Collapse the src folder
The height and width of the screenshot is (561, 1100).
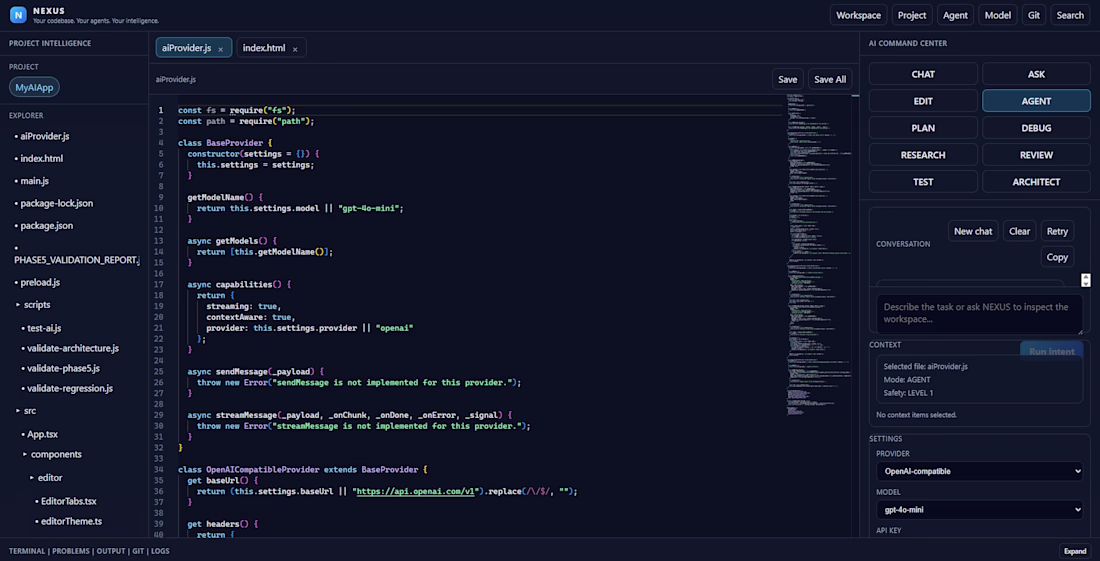click(29, 411)
